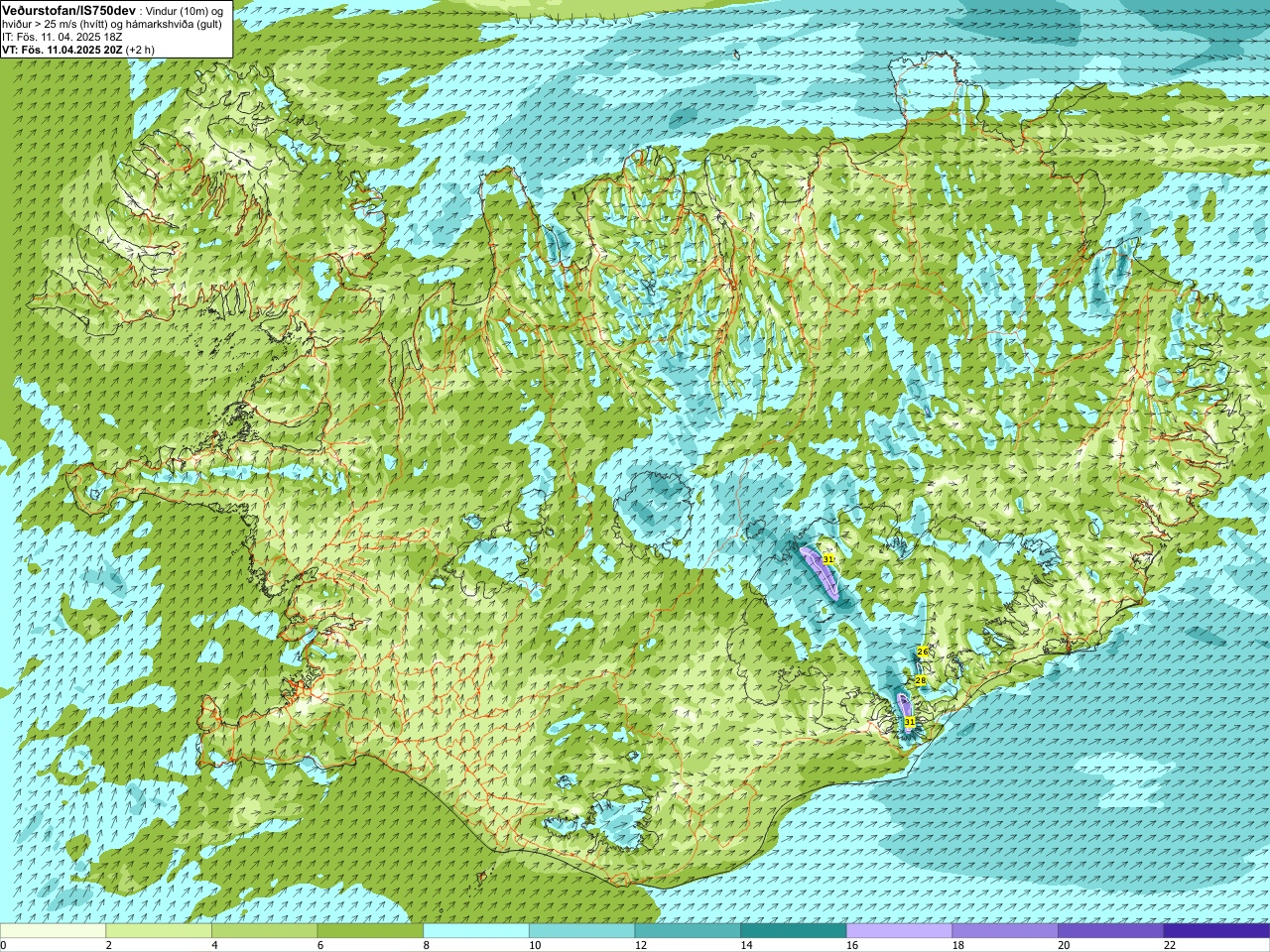Screen dimensions: 1270x952
Task: Click the legend tick label '4'
Action: click(214, 945)
